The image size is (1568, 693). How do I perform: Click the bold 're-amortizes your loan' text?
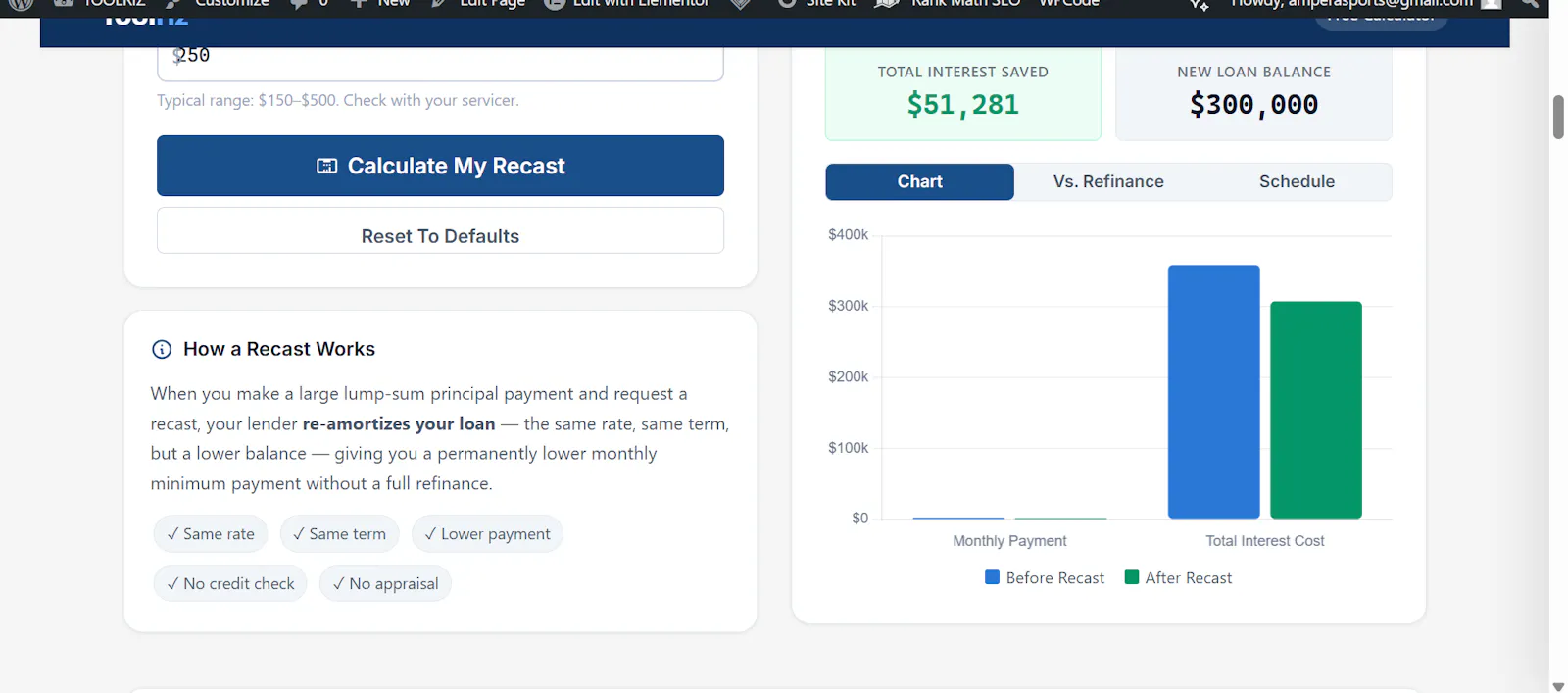(399, 423)
